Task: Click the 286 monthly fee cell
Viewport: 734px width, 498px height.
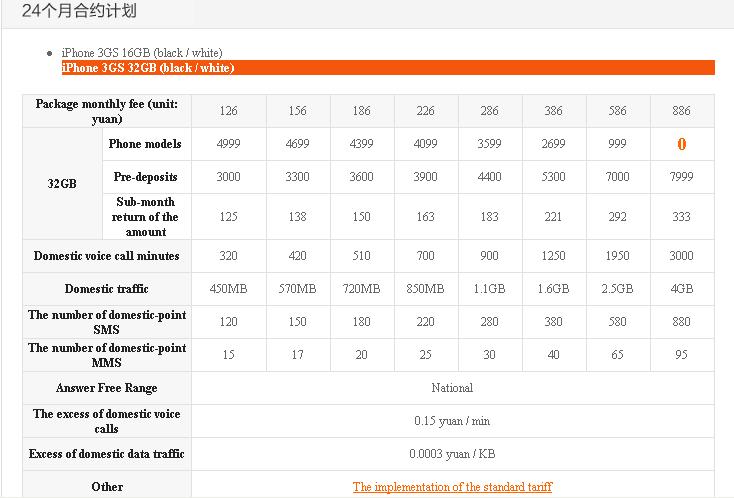Action: tap(490, 111)
